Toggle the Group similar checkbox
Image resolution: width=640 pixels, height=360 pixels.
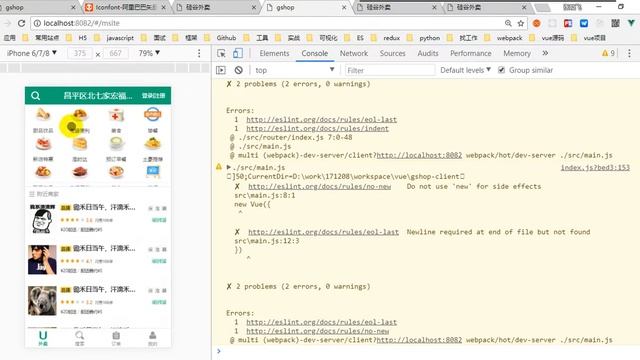(x=502, y=70)
